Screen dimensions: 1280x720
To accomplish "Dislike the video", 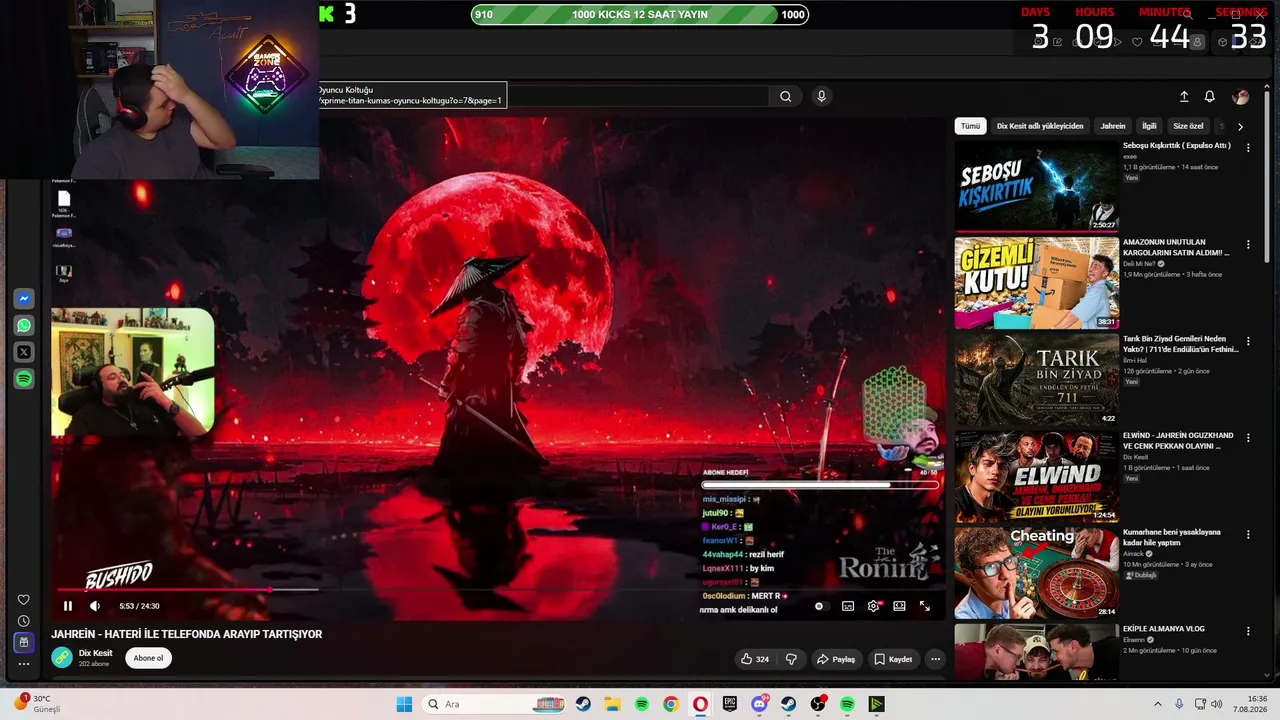I will click(x=791, y=659).
